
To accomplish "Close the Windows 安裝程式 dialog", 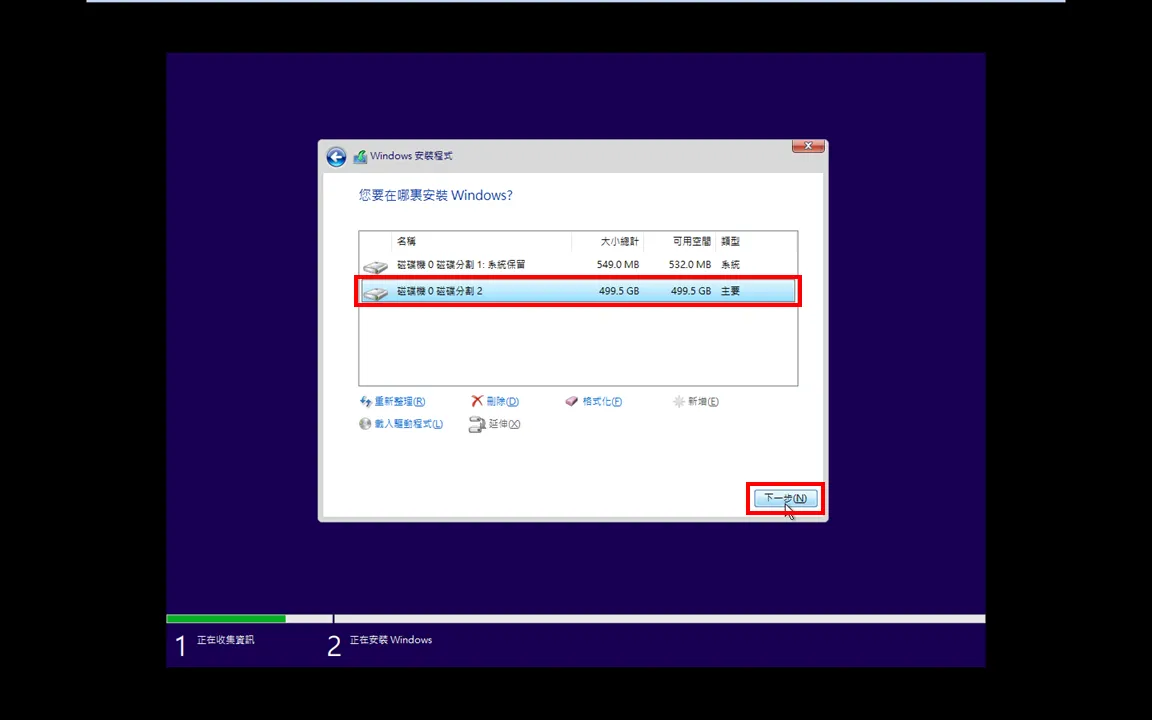I will tap(808, 146).
